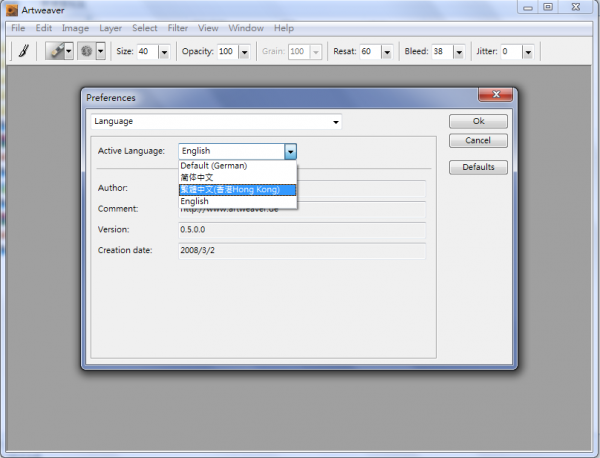Open the Select menu

[x=145, y=28]
